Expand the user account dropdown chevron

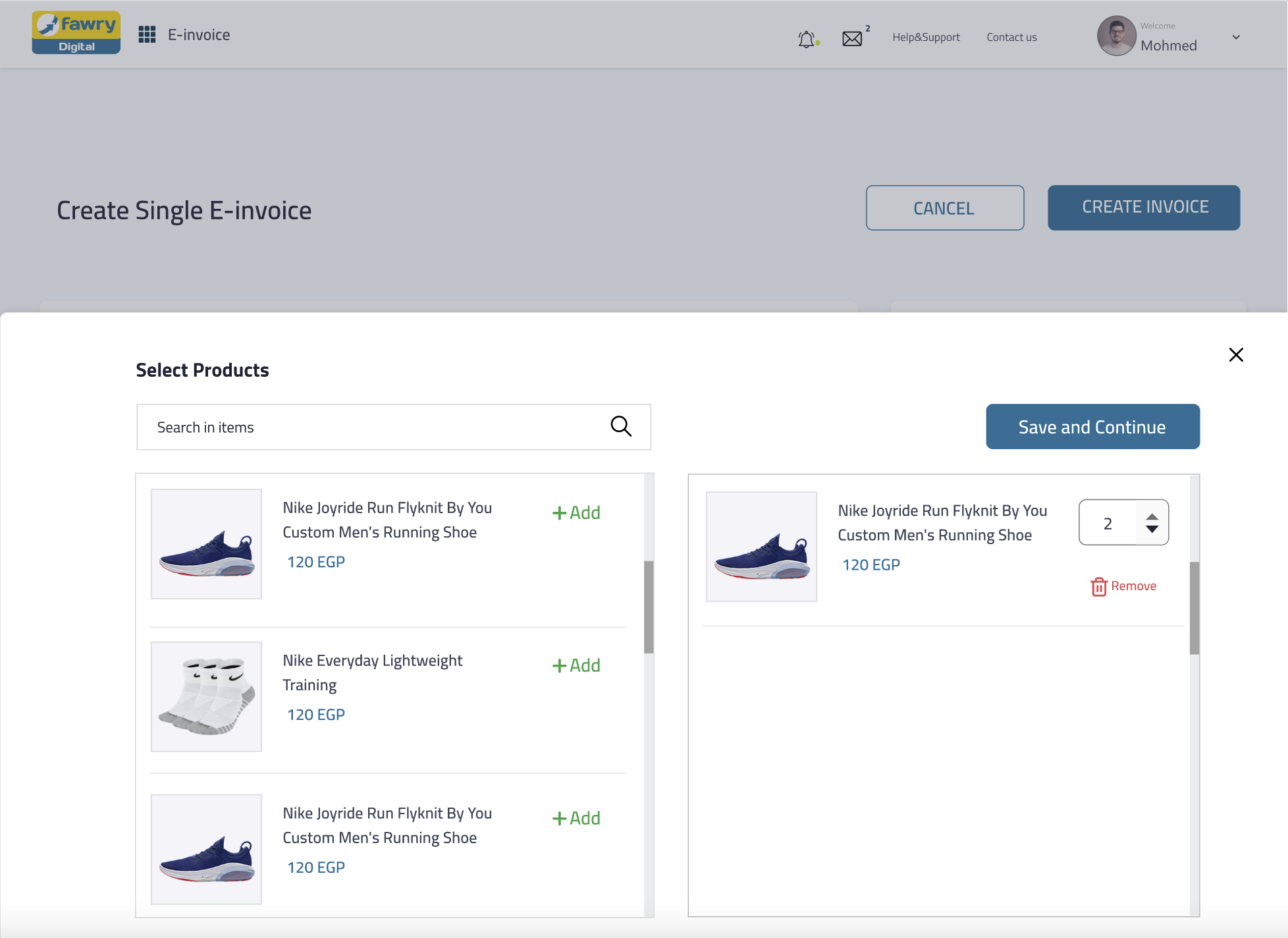1236,37
